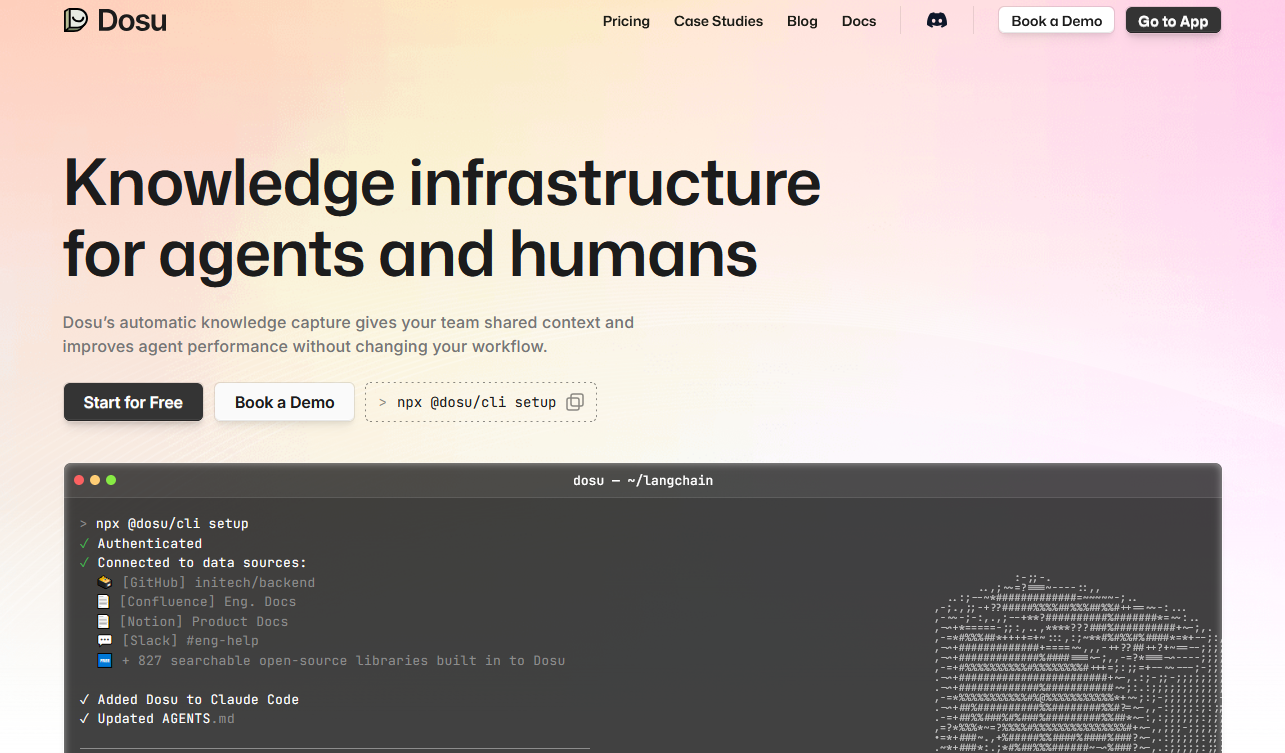Go to Case Studies
Screen dimensions: 1285x753
pyautogui.click(x=718, y=21)
